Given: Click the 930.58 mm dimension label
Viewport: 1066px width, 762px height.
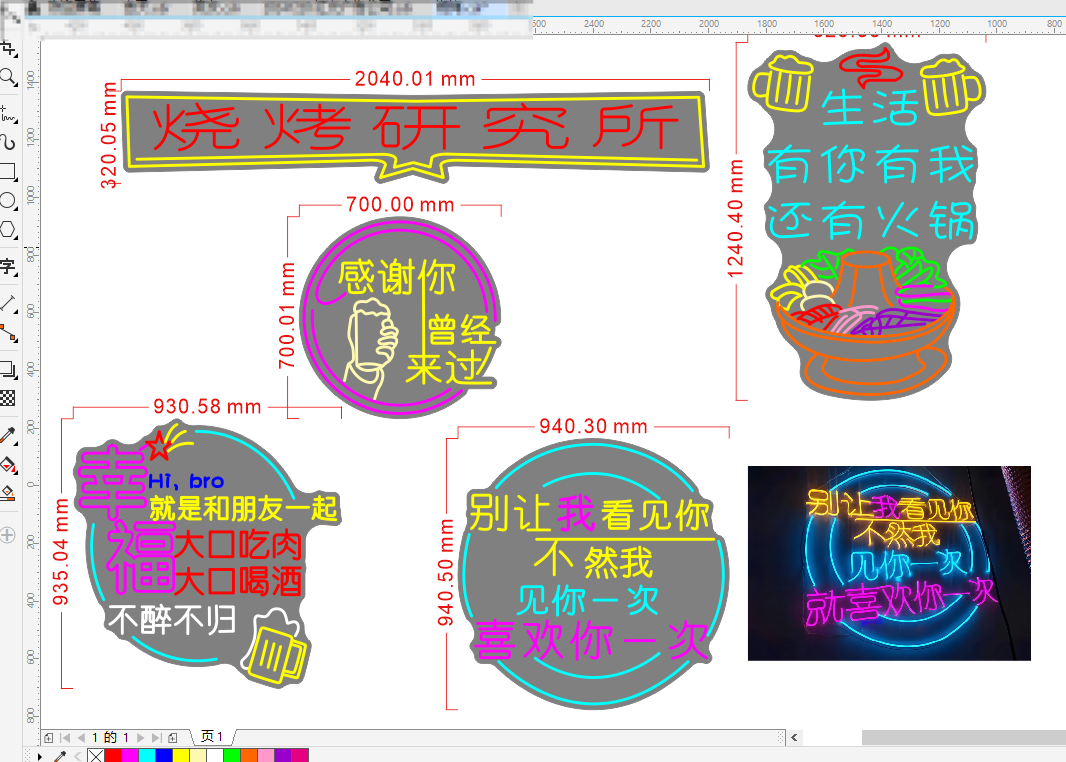Looking at the screenshot, I should [x=207, y=406].
